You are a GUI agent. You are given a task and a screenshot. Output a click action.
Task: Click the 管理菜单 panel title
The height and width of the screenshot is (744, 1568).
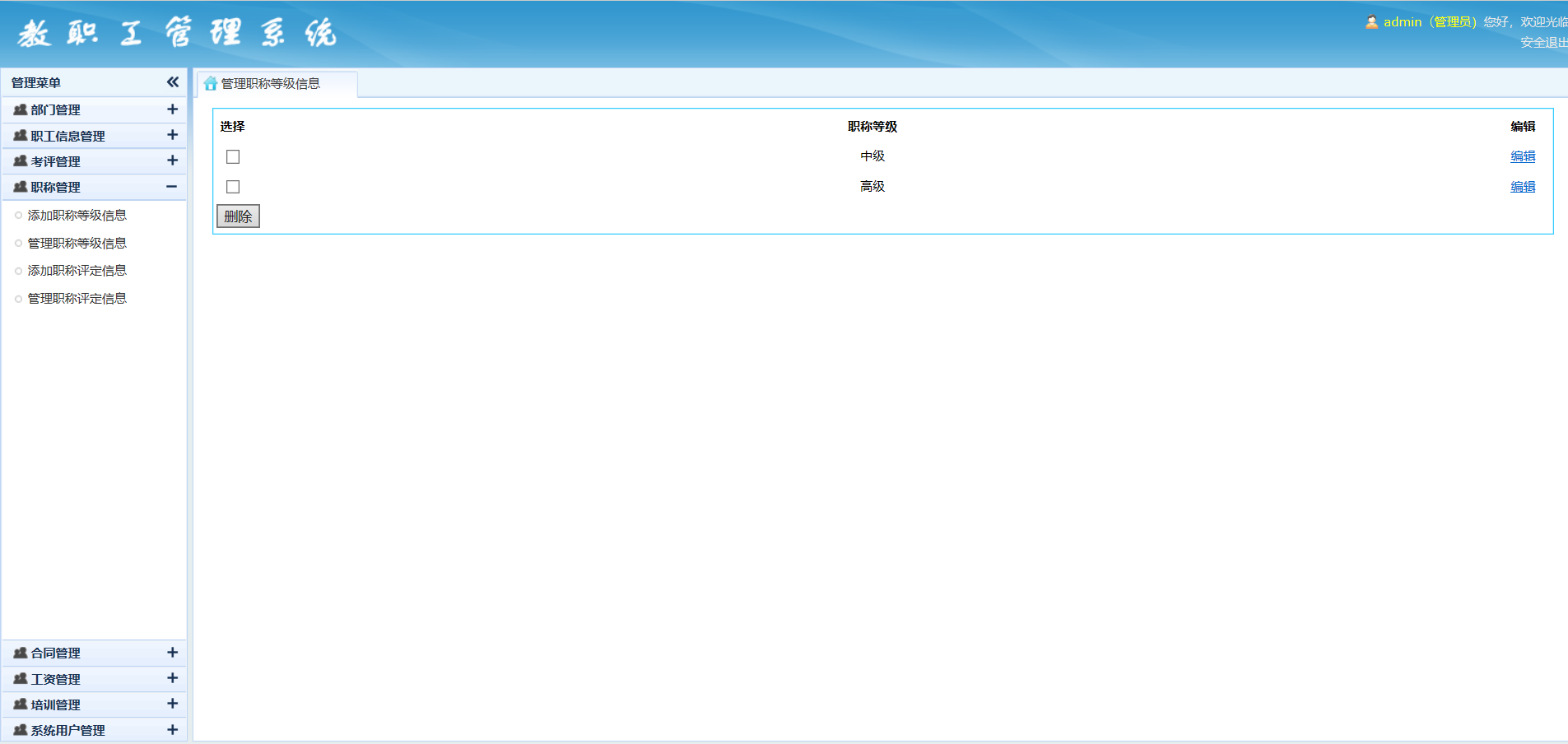36,83
